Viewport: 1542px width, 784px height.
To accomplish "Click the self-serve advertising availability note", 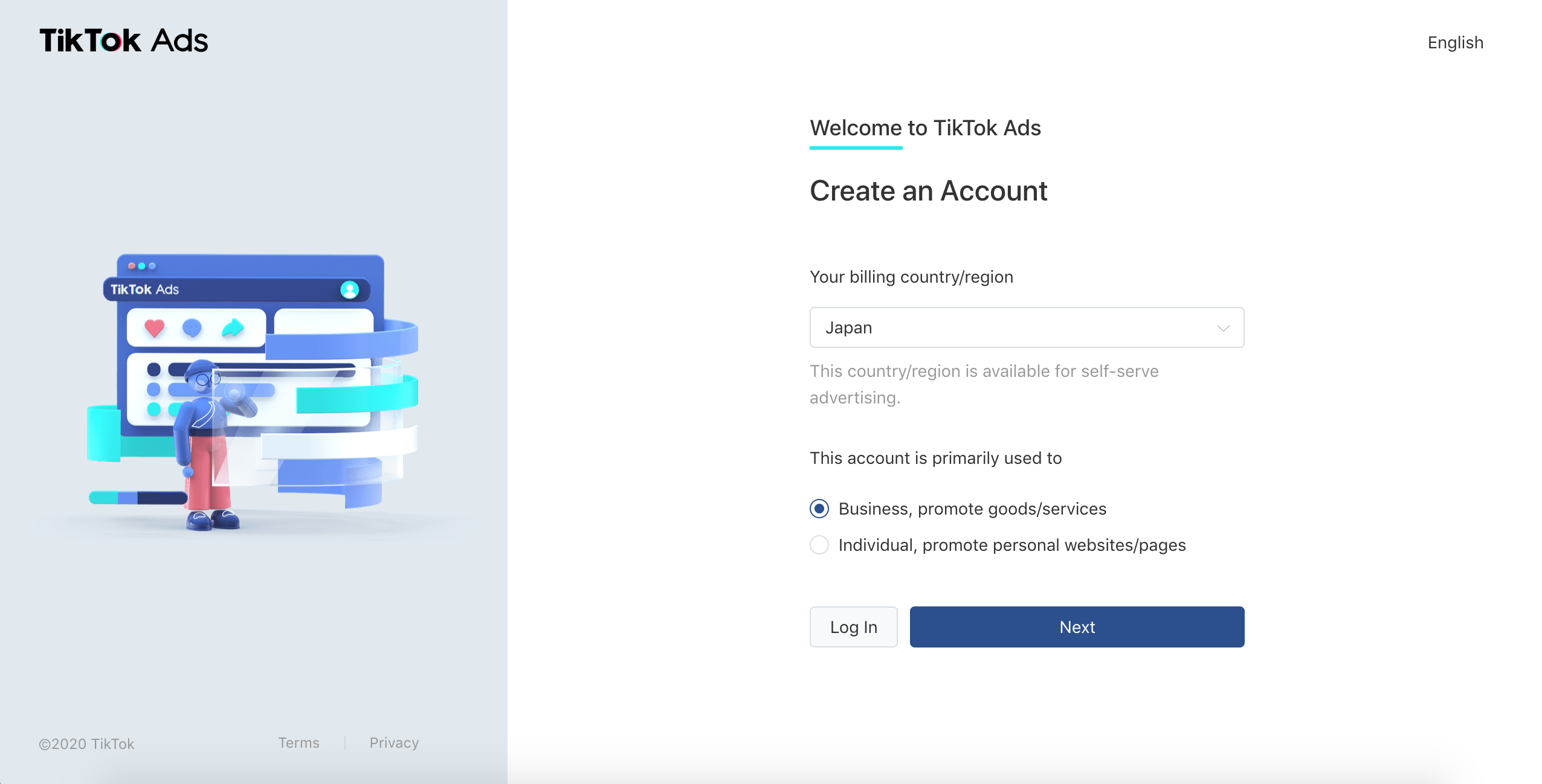I will tap(984, 384).
